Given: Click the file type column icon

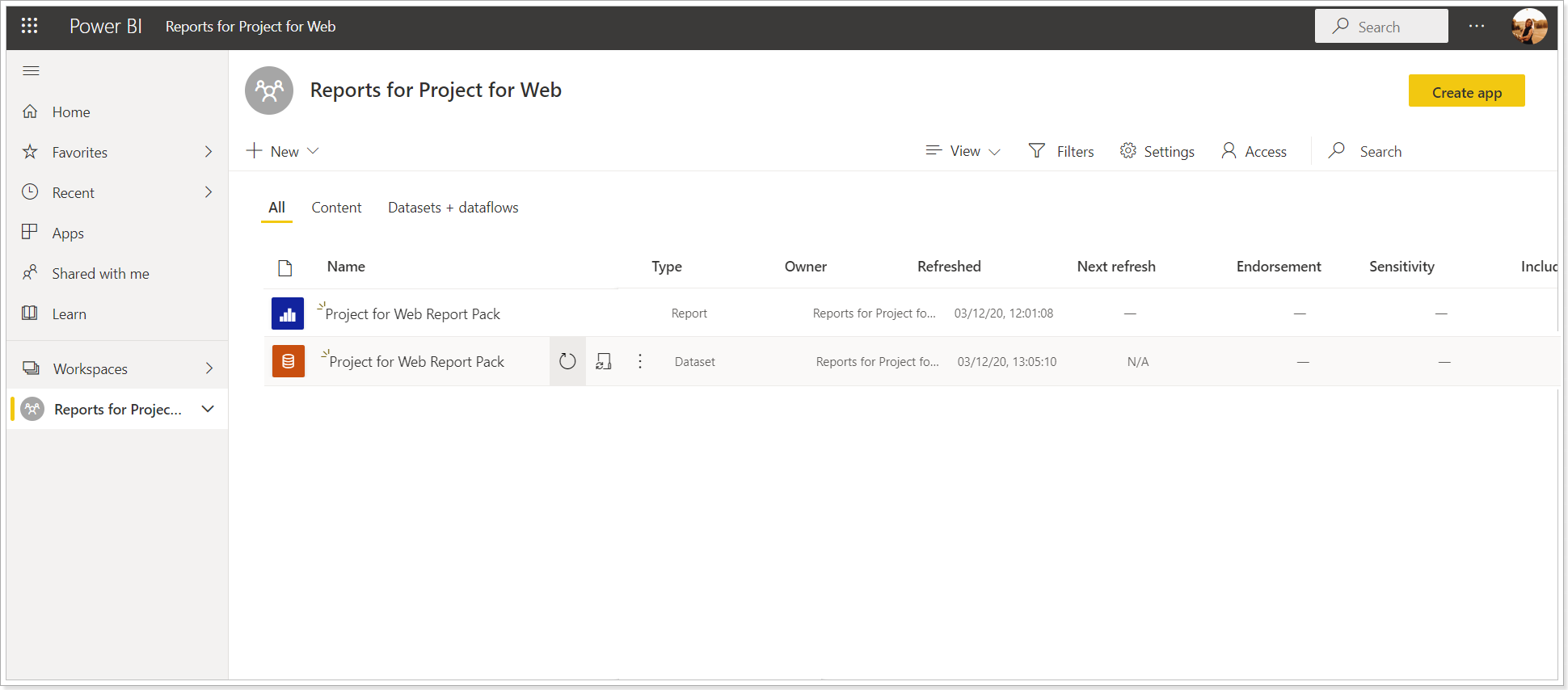Looking at the screenshot, I should tap(285, 267).
